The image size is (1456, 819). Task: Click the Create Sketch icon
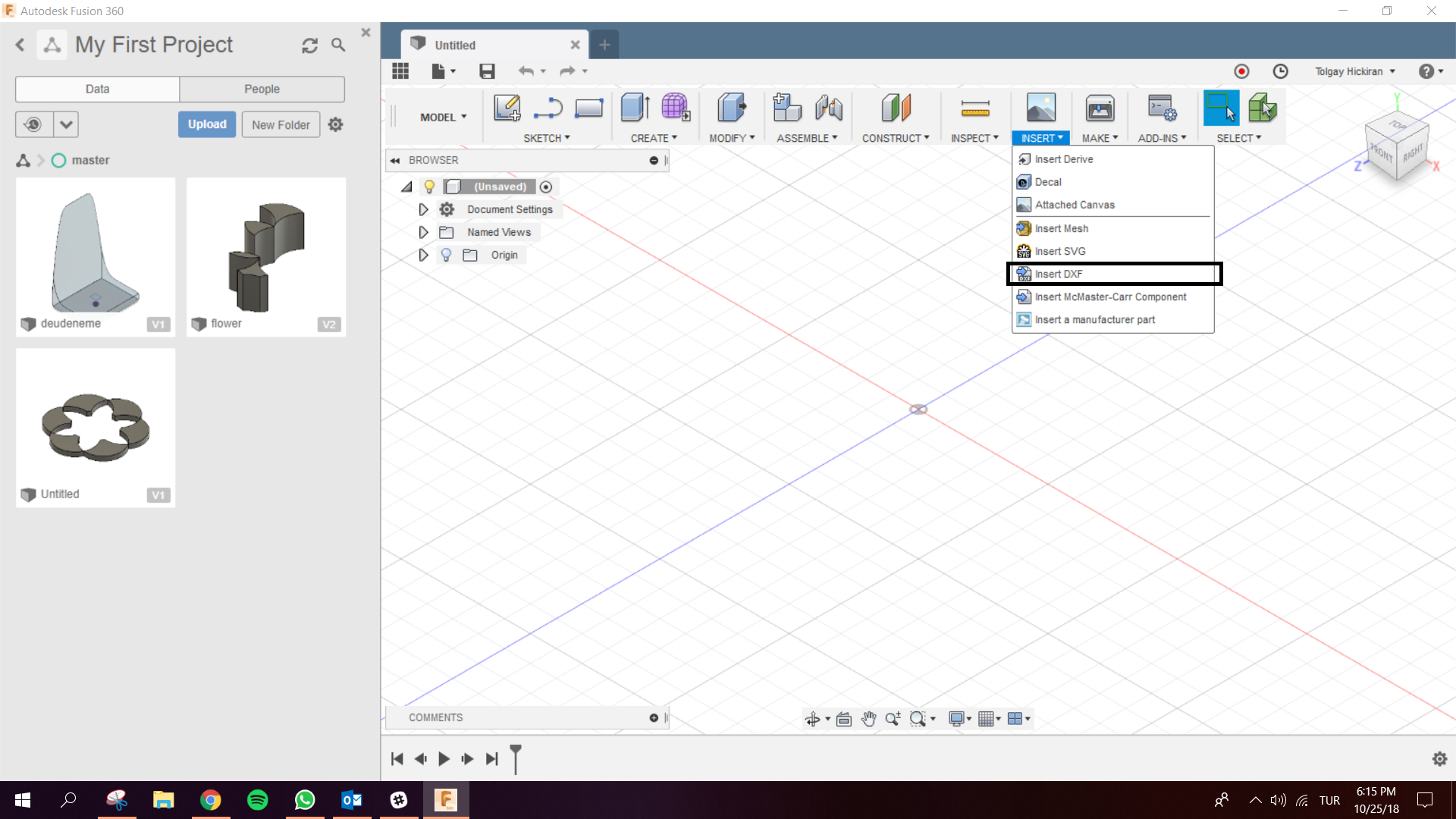click(507, 108)
